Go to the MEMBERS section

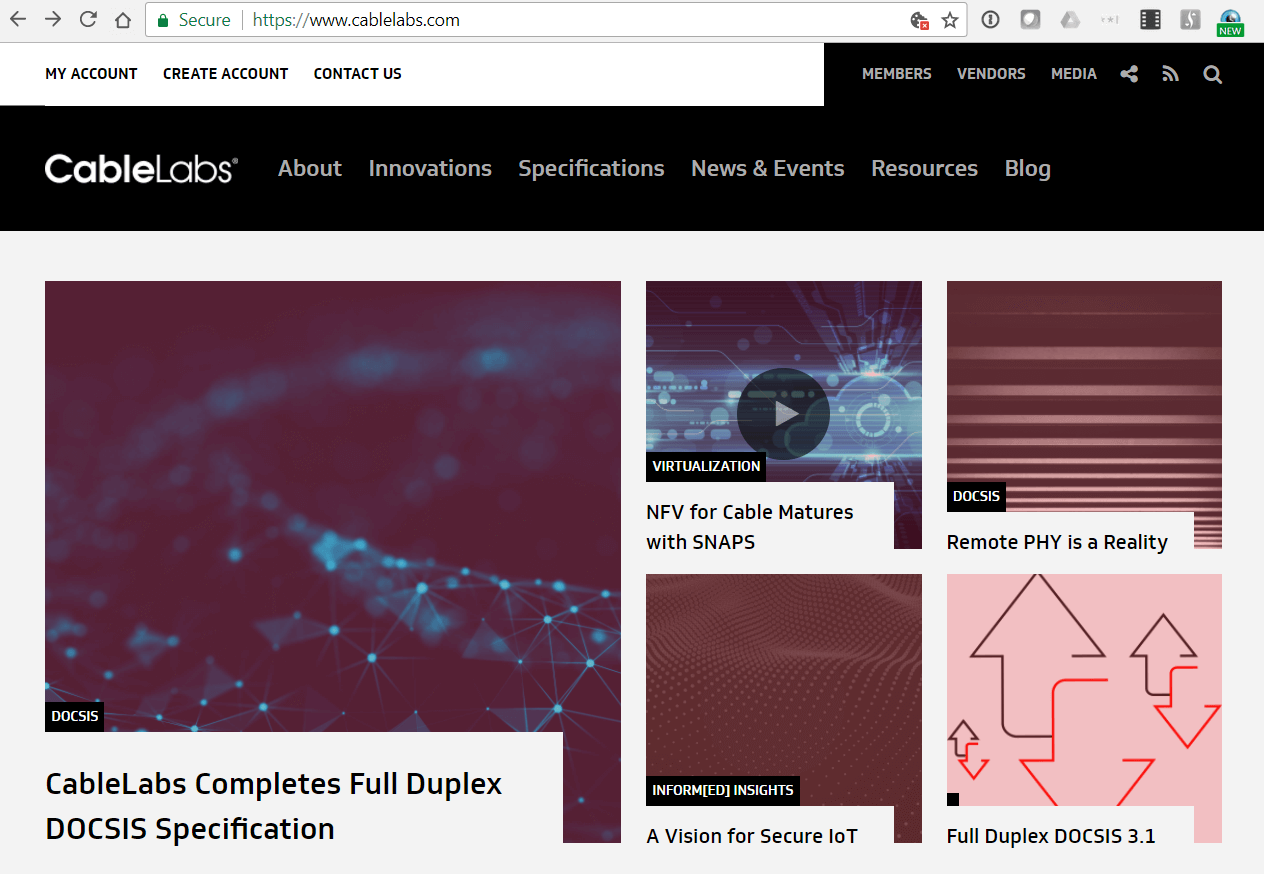click(x=896, y=74)
